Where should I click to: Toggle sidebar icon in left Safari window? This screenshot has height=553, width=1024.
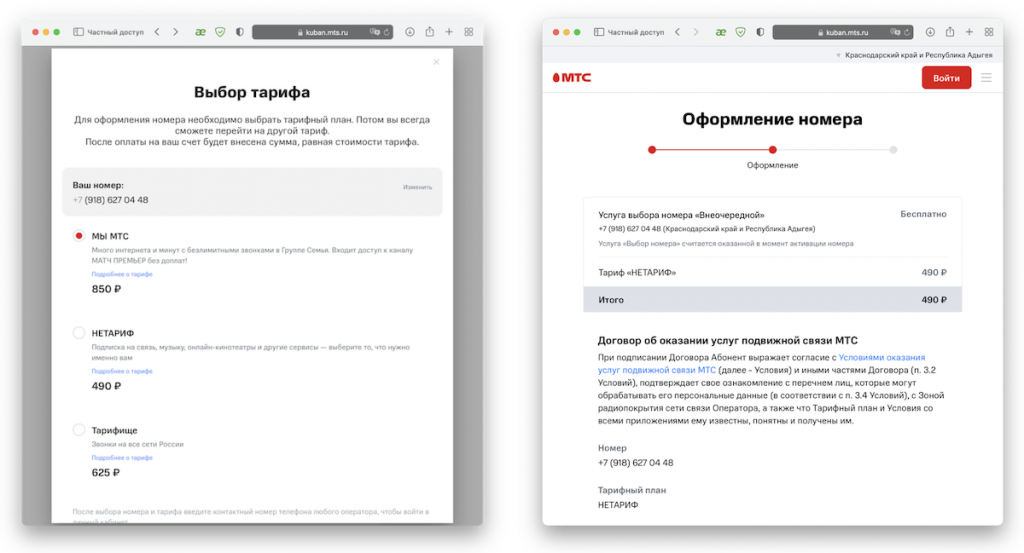coord(78,32)
